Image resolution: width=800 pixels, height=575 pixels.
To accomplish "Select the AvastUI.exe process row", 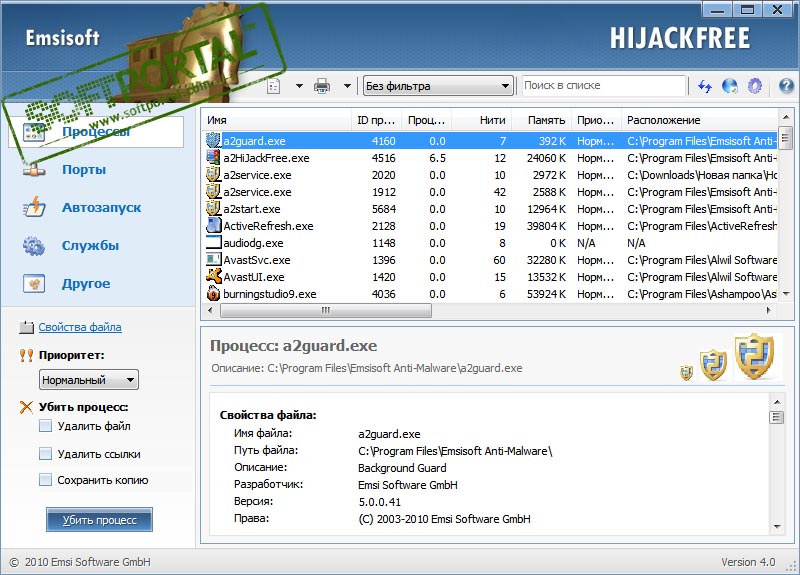I will pos(490,277).
